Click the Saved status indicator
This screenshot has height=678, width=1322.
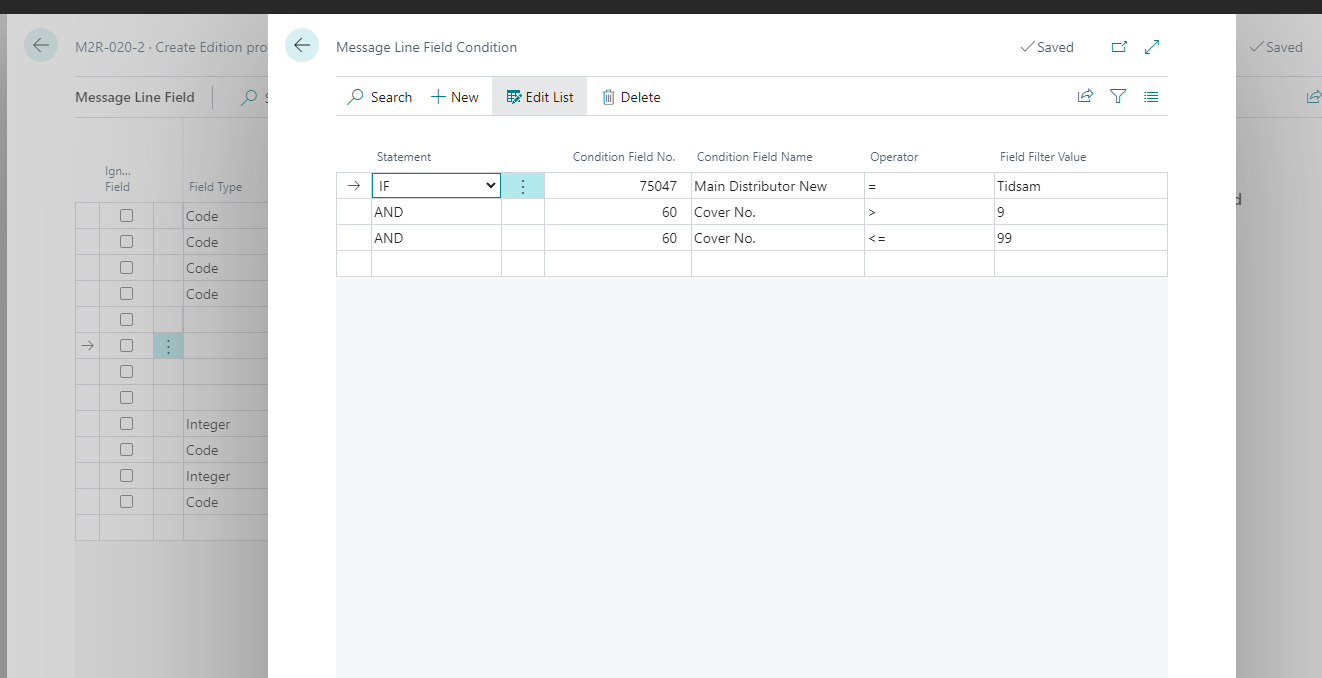click(1047, 47)
